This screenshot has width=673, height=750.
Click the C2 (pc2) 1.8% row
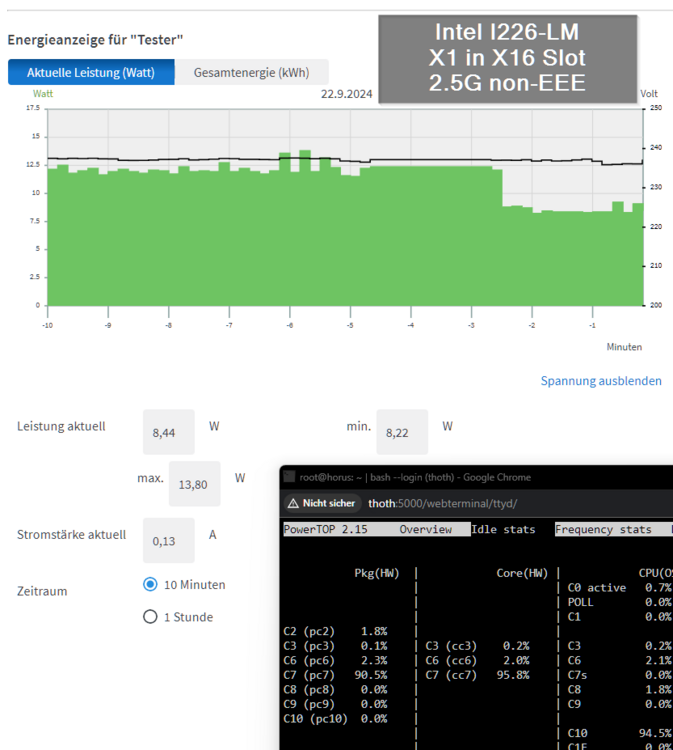click(335, 631)
